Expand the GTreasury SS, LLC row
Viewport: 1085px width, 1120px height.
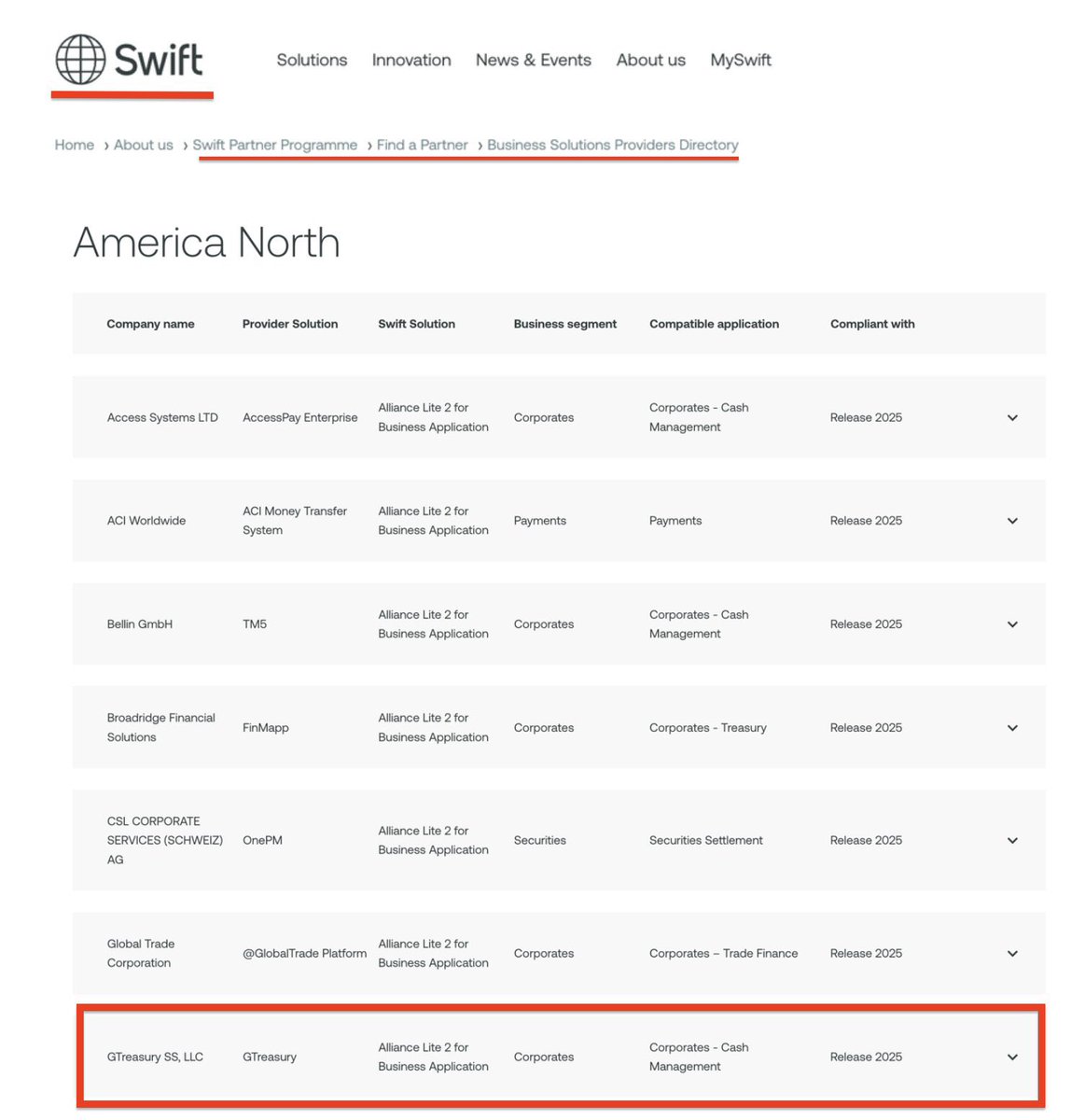pyautogui.click(x=1012, y=1057)
